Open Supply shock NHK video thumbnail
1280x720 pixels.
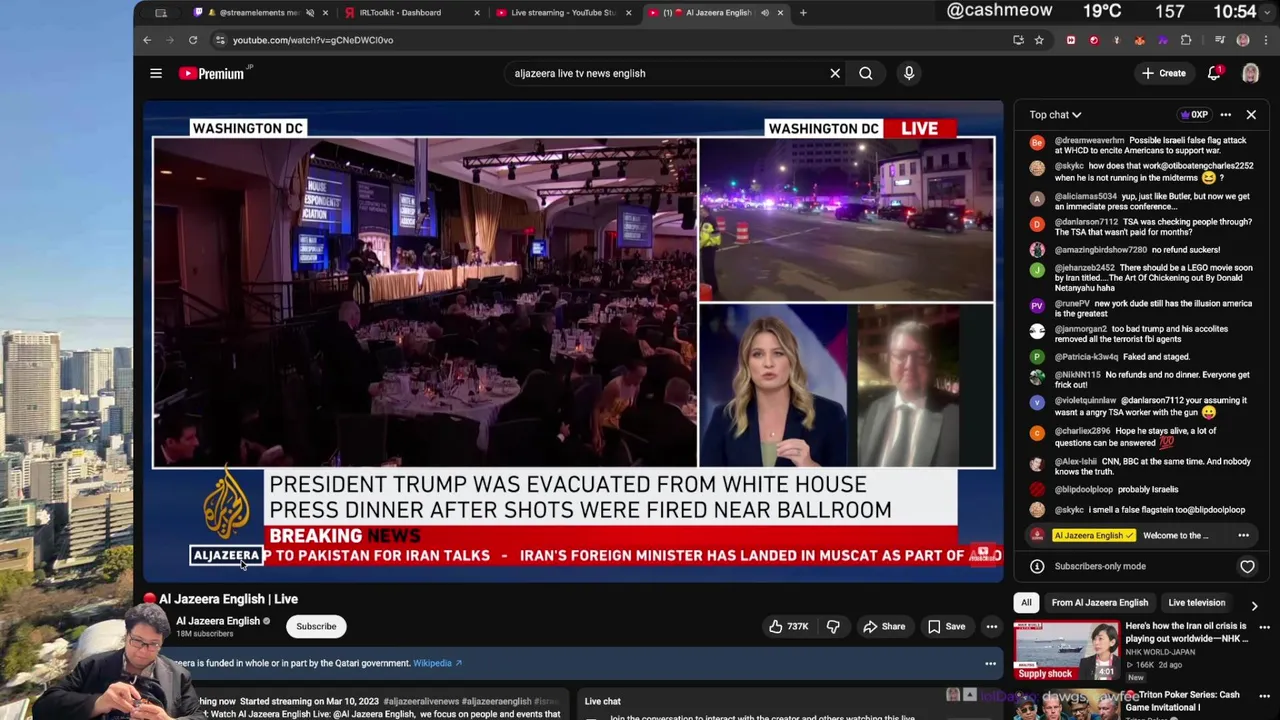(1067, 651)
